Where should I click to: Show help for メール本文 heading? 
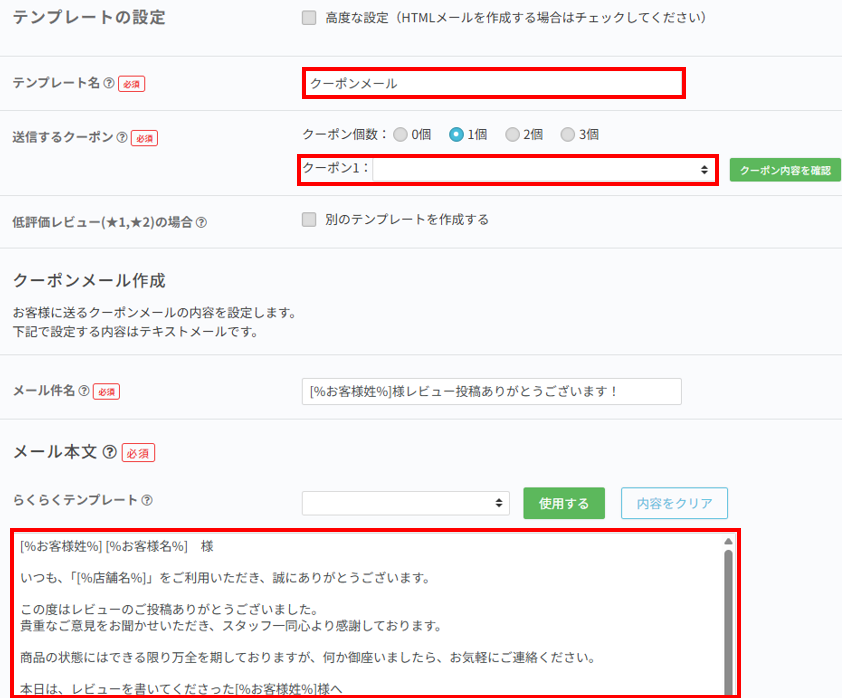click(109, 452)
